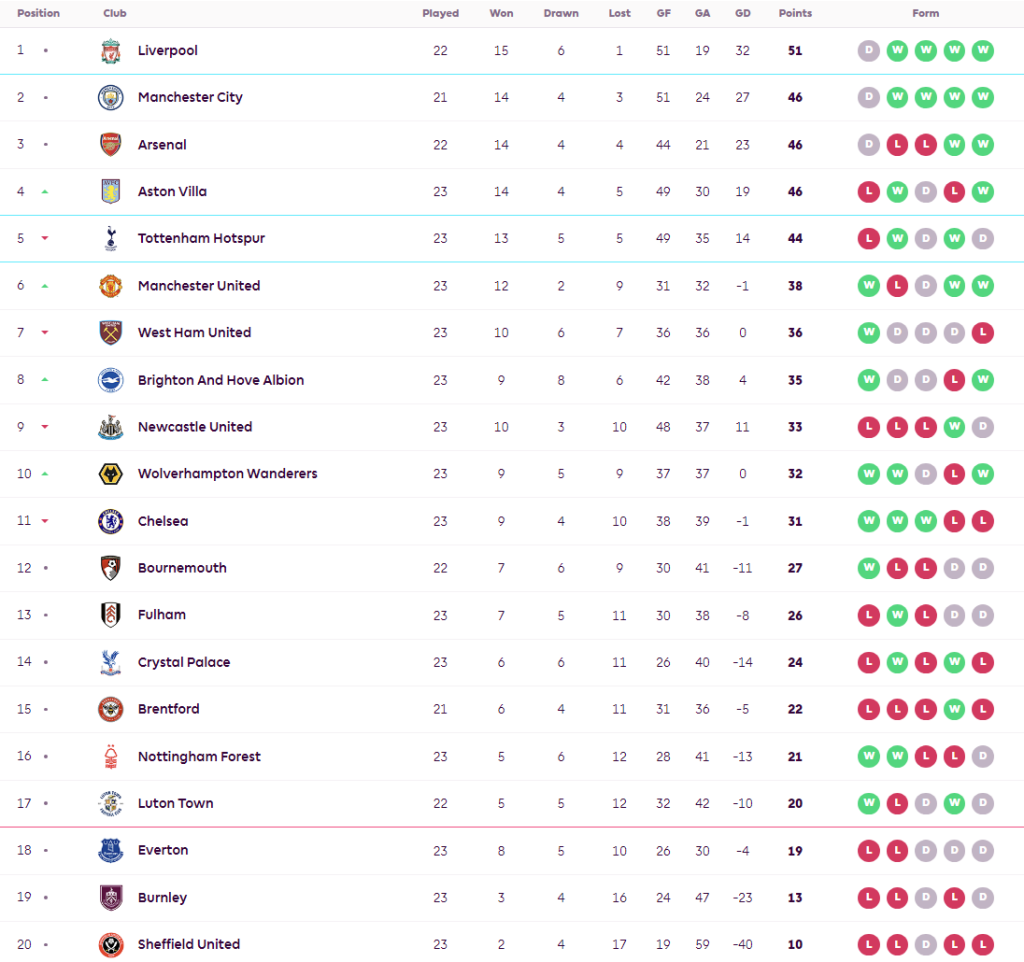Click the Everton club crest
This screenshot has height=962, width=1024.
[110, 850]
